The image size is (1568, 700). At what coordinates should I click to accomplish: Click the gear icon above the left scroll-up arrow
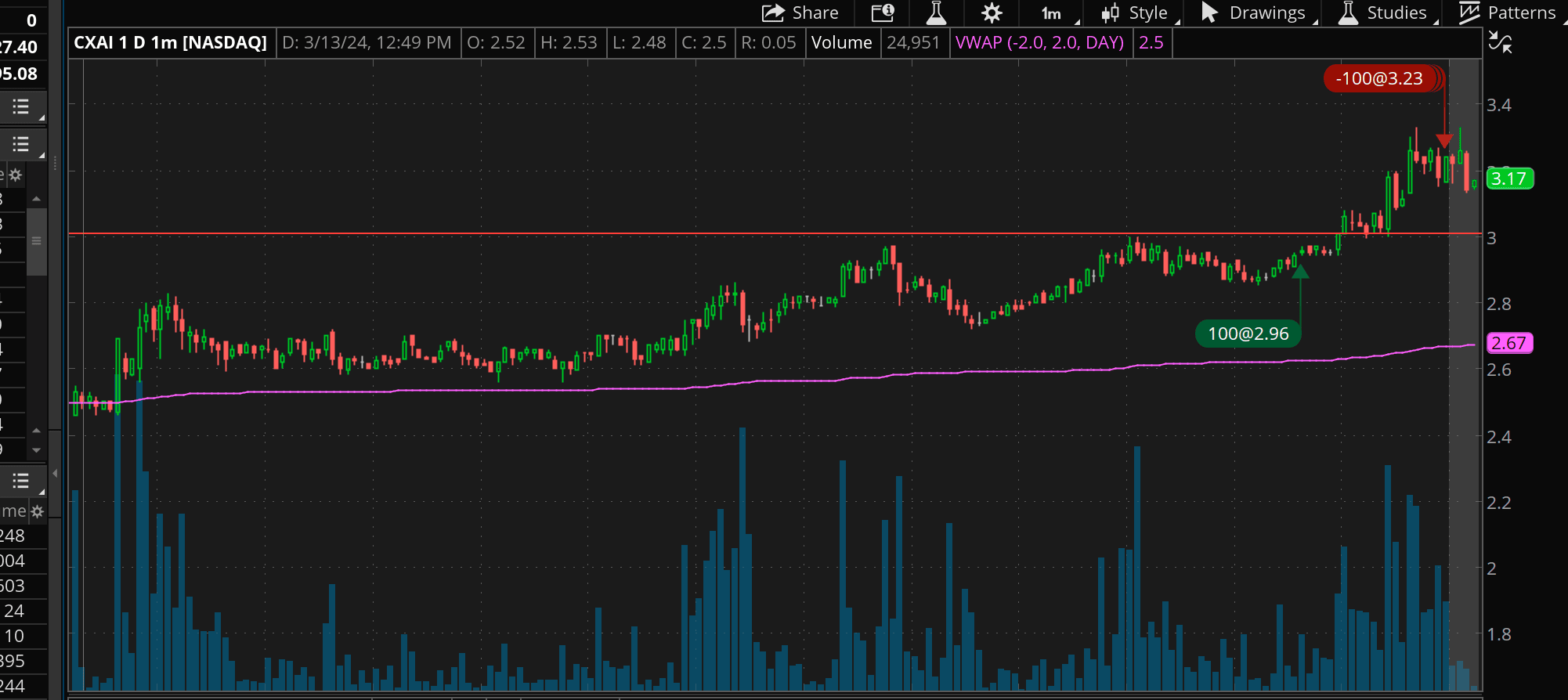coord(15,175)
